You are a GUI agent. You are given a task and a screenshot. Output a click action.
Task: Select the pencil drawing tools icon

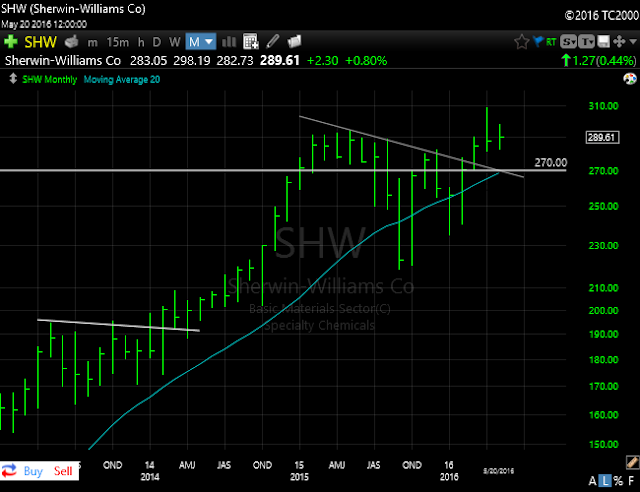(x=273, y=41)
